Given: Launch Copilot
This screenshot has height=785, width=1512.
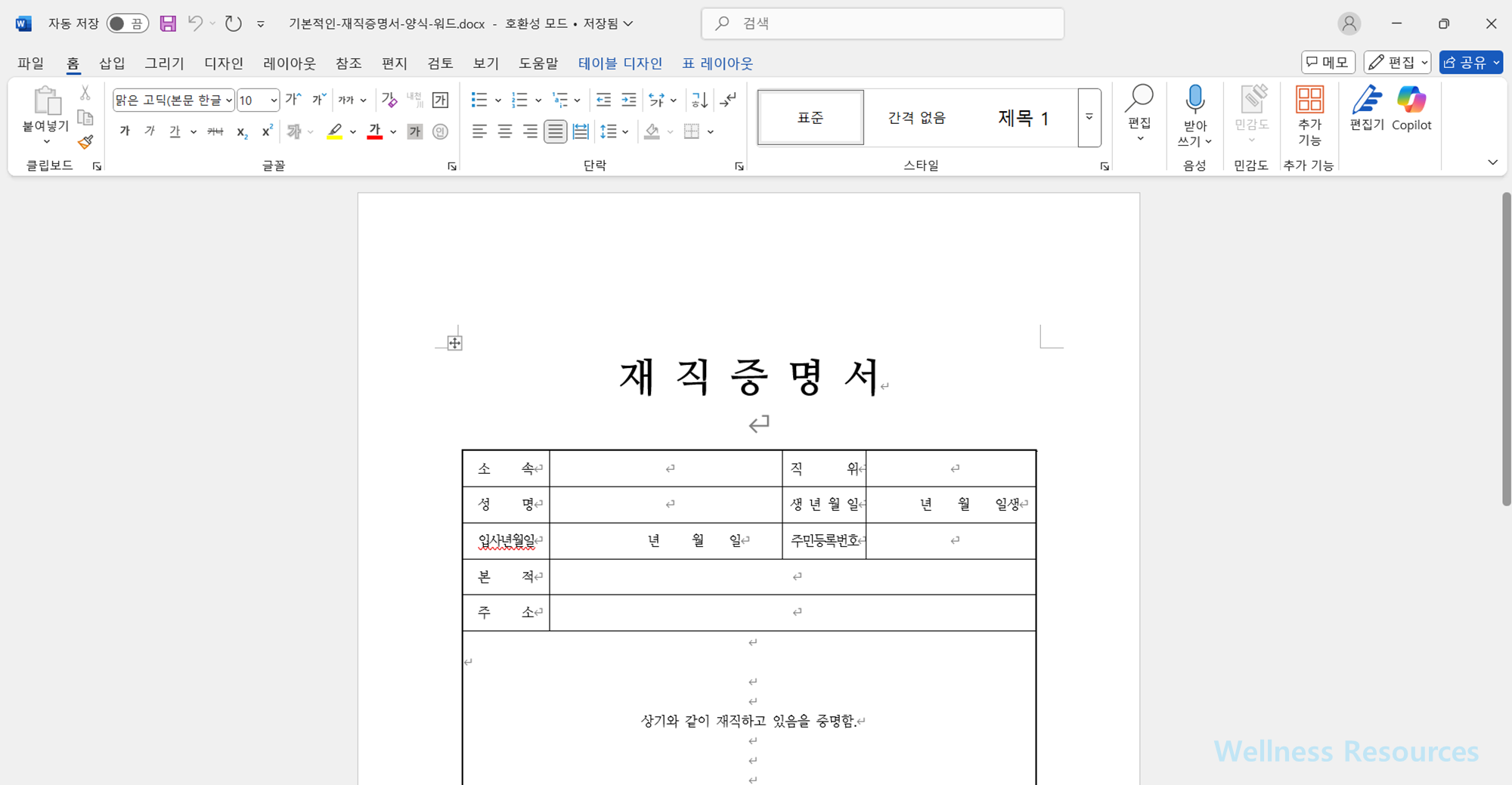Looking at the screenshot, I should (1411, 110).
